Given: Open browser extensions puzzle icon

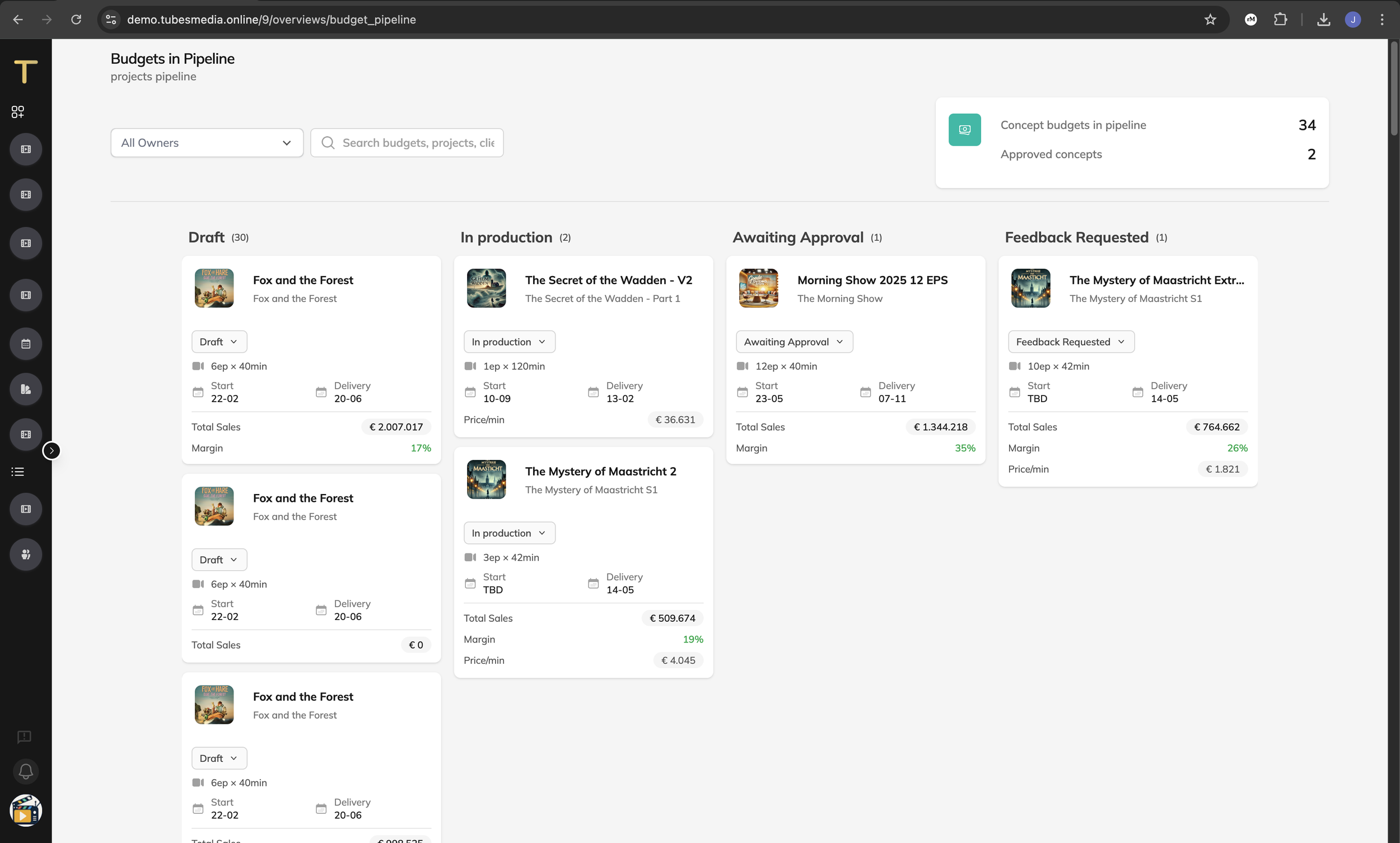Looking at the screenshot, I should tap(1280, 19).
